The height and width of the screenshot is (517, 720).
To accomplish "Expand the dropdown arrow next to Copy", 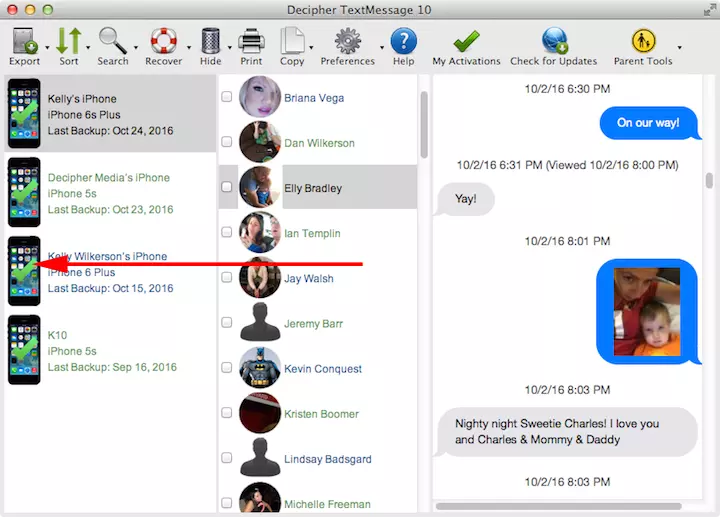I will click(x=312, y=47).
